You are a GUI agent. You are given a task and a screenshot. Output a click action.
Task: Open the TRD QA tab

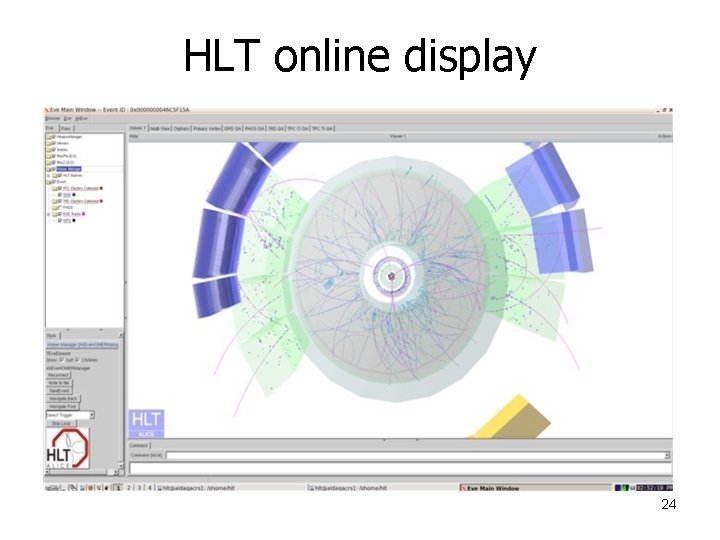pos(276,129)
